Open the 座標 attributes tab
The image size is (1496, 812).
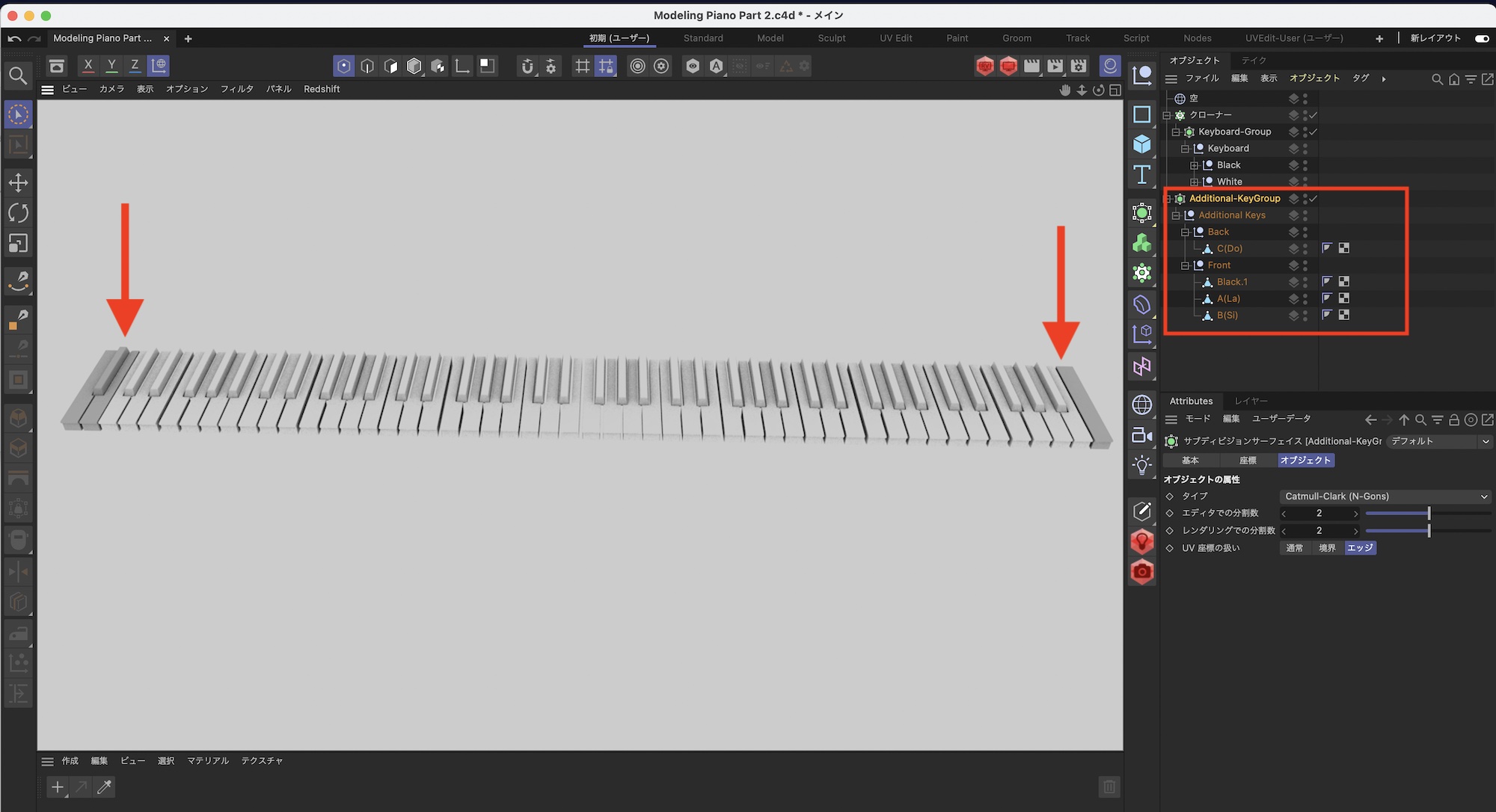tap(1248, 461)
